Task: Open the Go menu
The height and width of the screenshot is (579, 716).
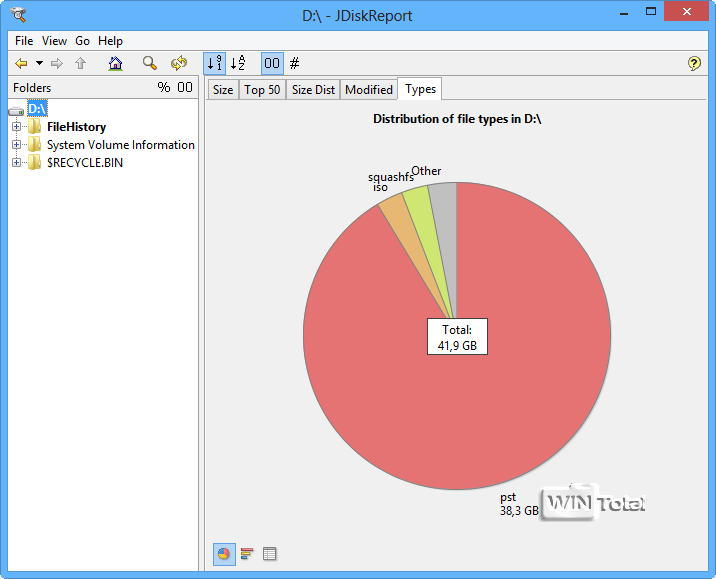Action: click(82, 41)
